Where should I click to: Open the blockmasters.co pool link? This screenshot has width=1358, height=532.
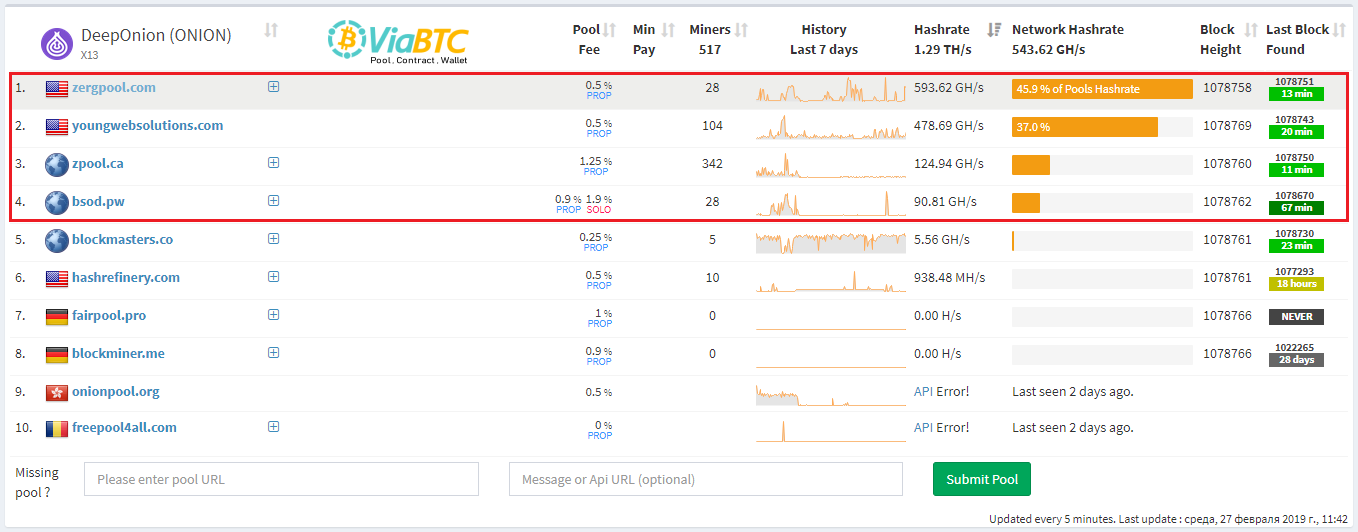coord(122,239)
